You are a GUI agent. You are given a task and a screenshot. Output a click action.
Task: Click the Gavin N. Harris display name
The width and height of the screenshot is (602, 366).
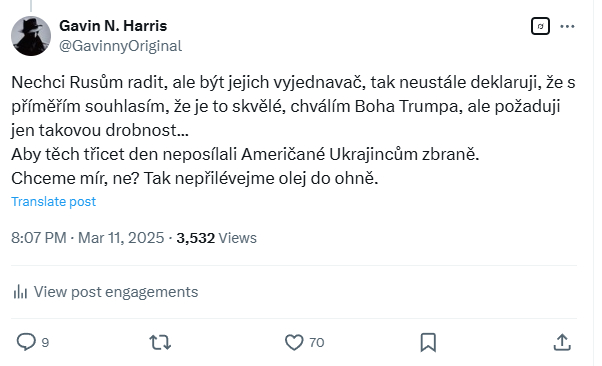pos(113,26)
